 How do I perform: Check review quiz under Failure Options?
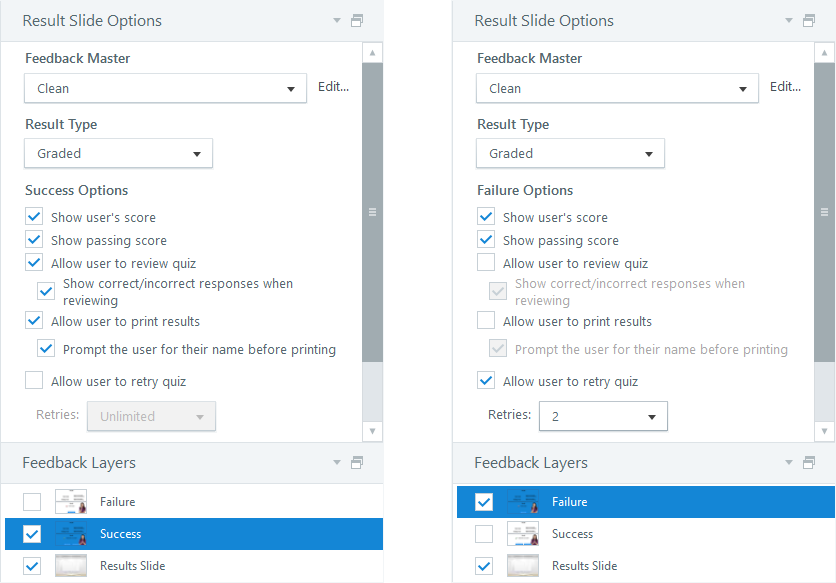(x=486, y=263)
